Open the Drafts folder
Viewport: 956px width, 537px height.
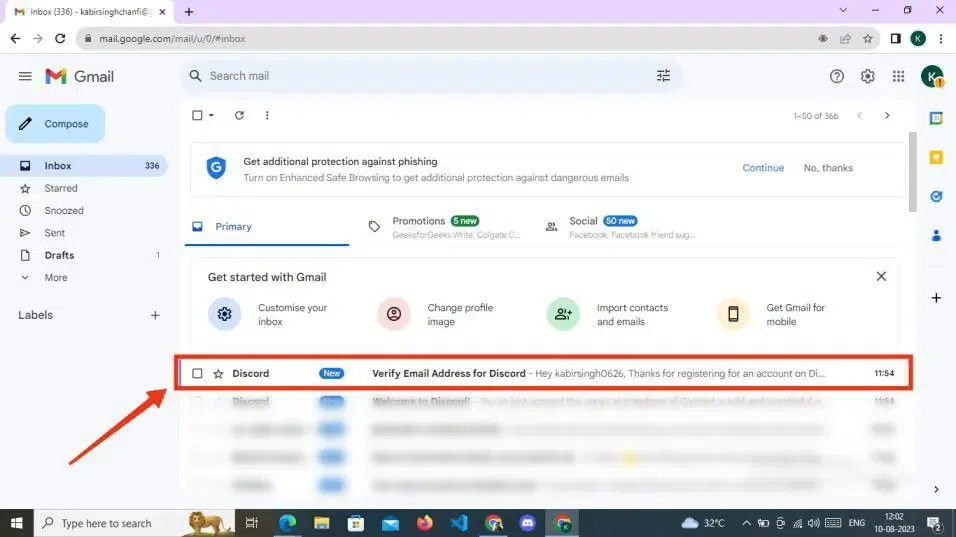click(x=85, y=255)
